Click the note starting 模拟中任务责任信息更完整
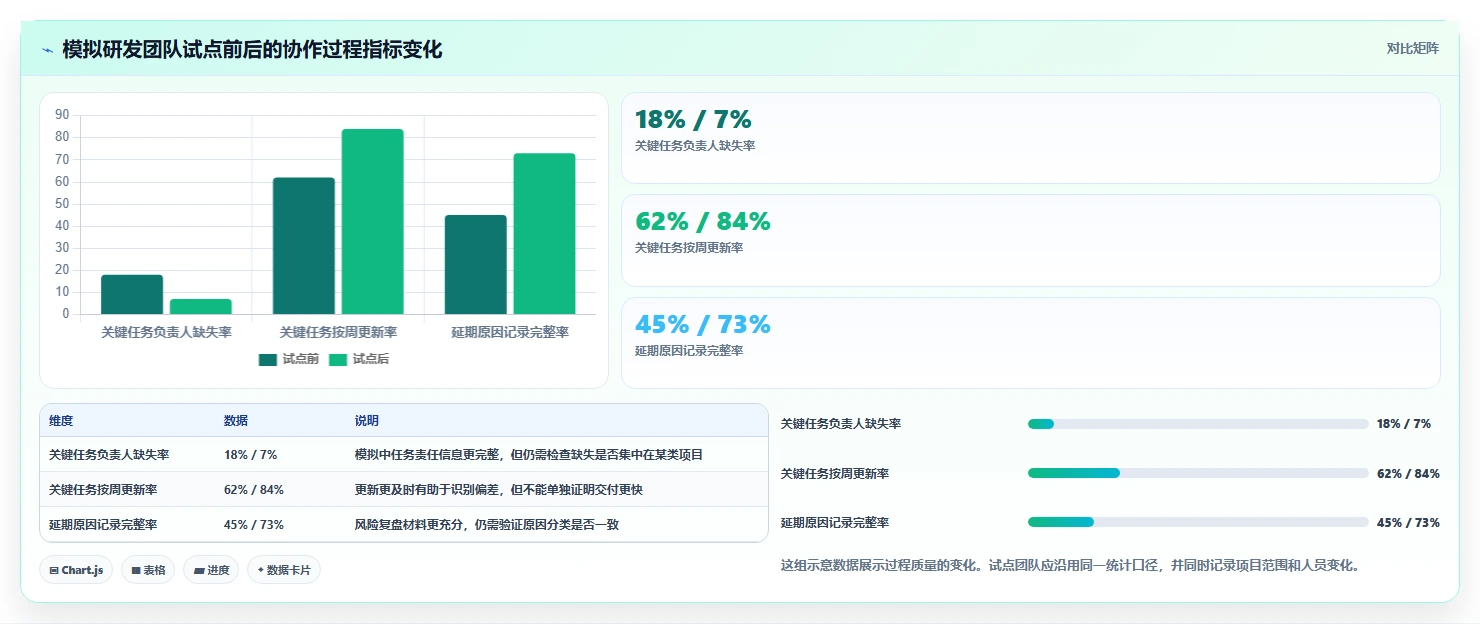The image size is (1480, 624). point(529,455)
